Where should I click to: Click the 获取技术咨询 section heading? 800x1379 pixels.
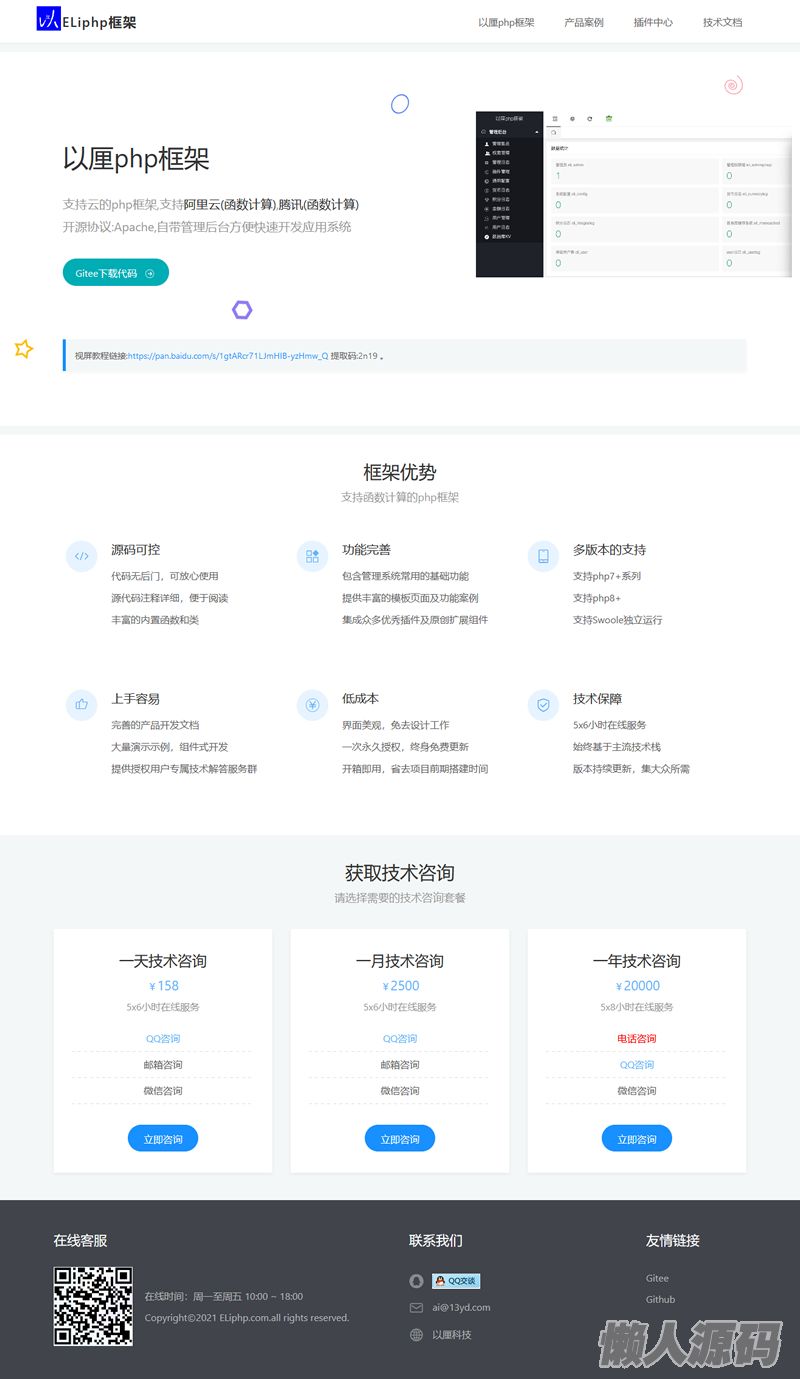(x=400, y=873)
